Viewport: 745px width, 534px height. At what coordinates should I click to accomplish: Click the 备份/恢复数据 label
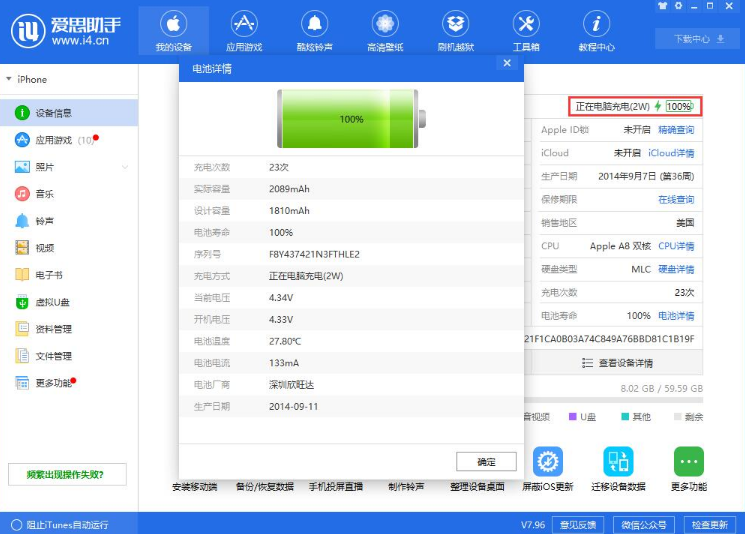point(265,486)
